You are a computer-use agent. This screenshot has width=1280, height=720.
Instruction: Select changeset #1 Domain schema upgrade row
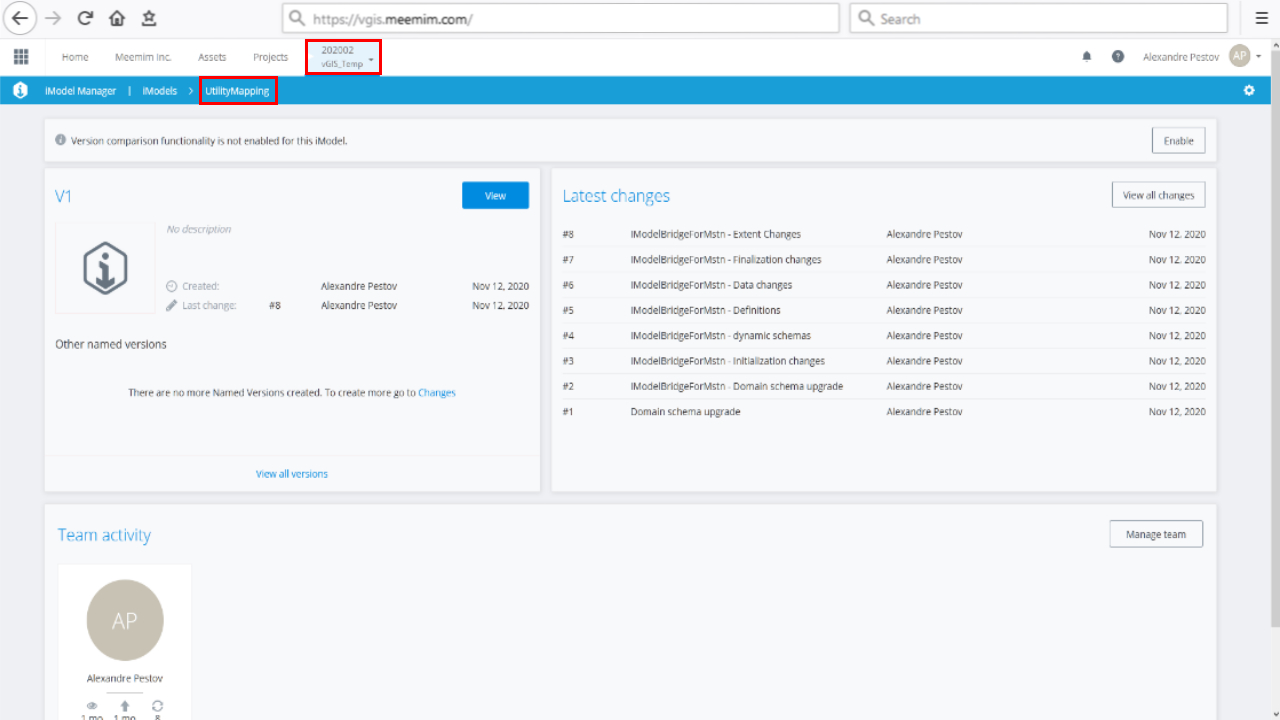point(884,412)
